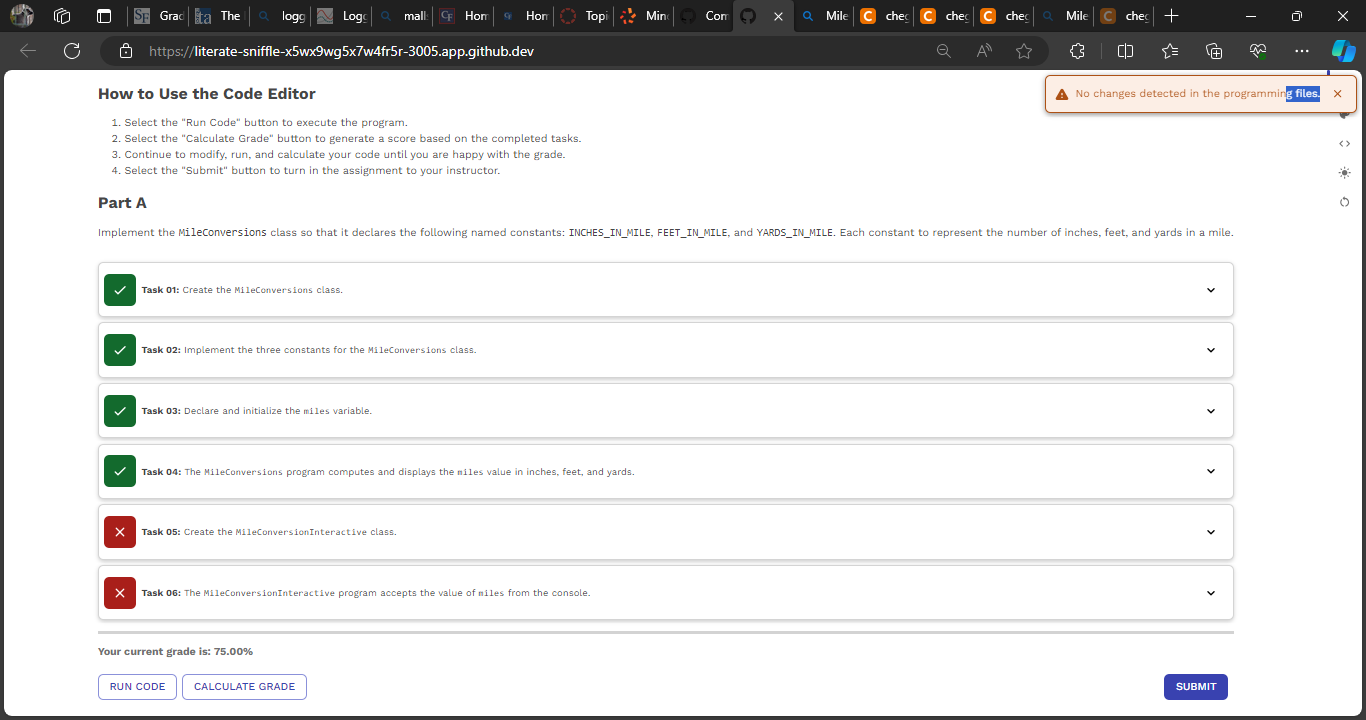The height and width of the screenshot is (720, 1366).
Task: Select the Minecraft browser tab
Action: click(x=643, y=16)
